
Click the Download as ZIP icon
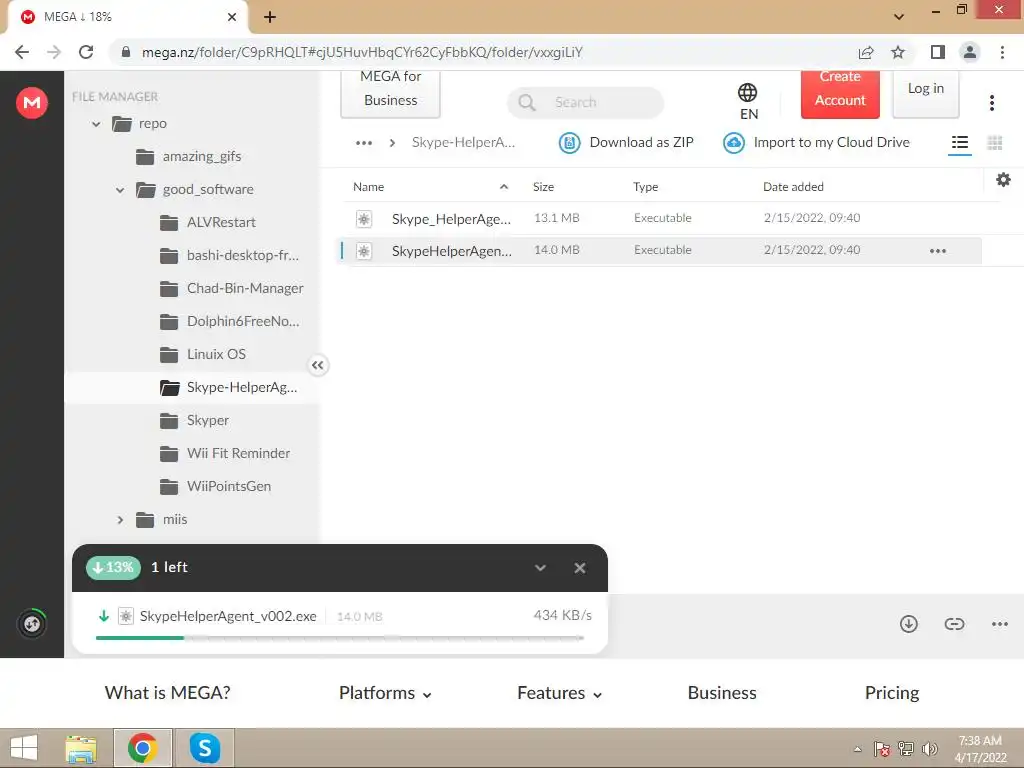click(569, 142)
